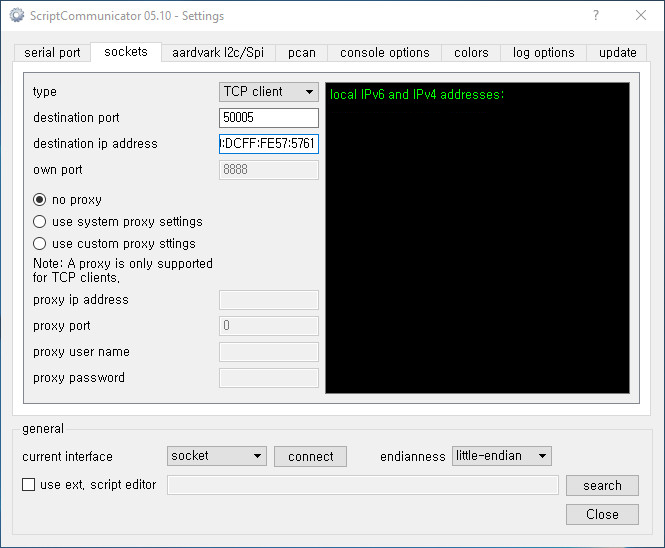Click the proxy note text about TCP clients
Image resolution: width=665 pixels, height=548 pixels.
tap(123, 271)
